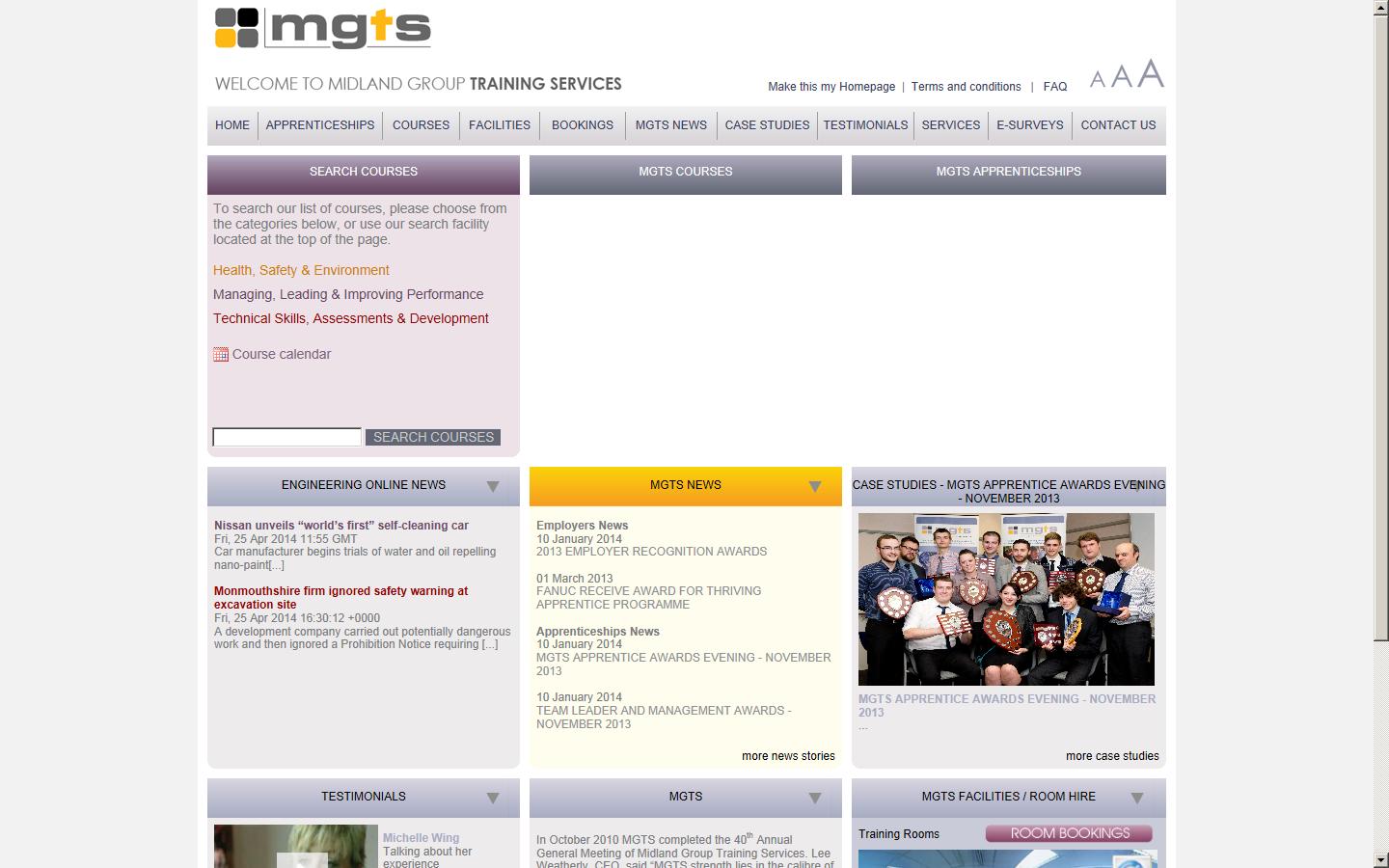This screenshot has width=1389, height=868.
Task: Go to the Case Studies menu
Action: [767, 125]
